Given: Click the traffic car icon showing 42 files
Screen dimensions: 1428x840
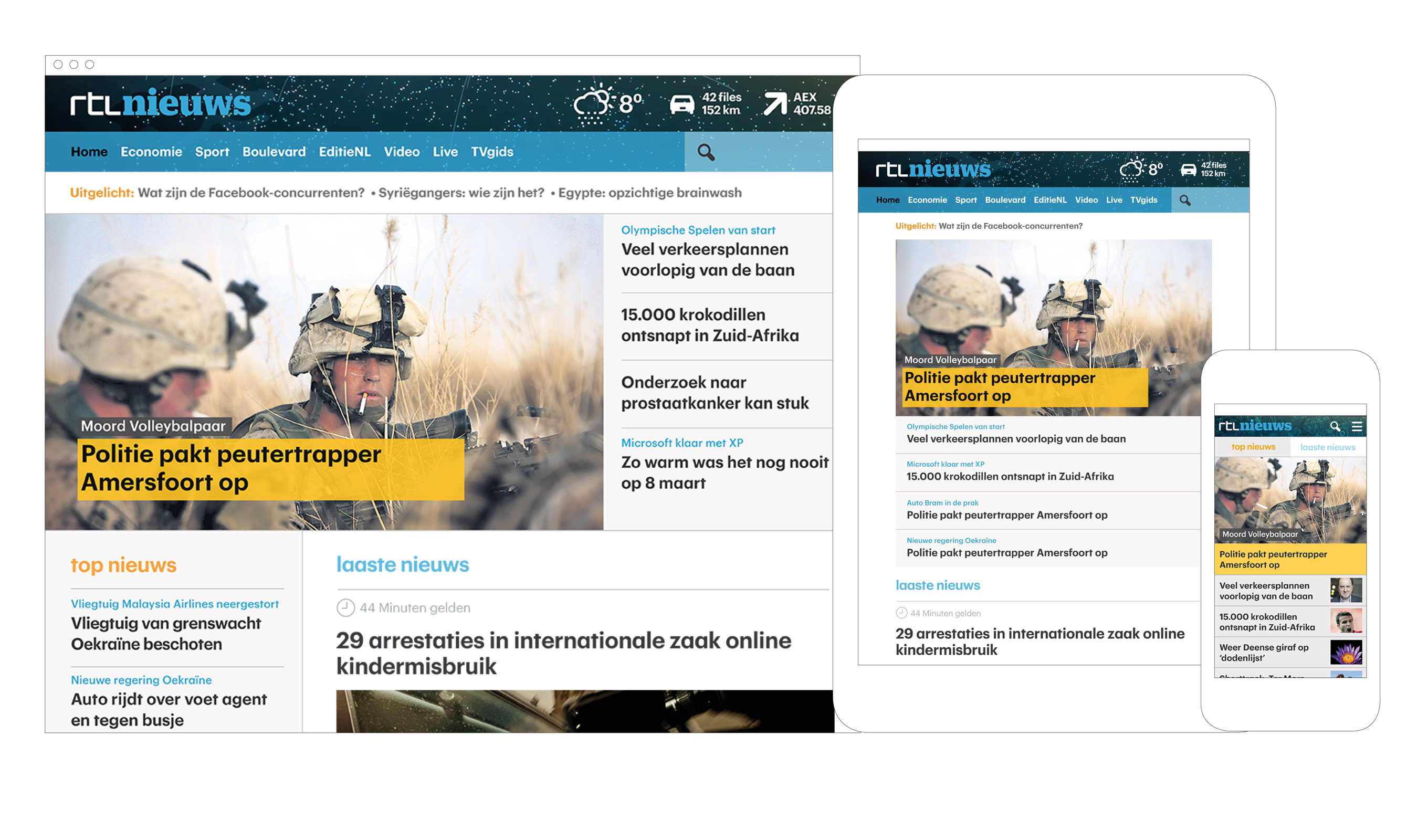Looking at the screenshot, I should pyautogui.click(x=682, y=104).
